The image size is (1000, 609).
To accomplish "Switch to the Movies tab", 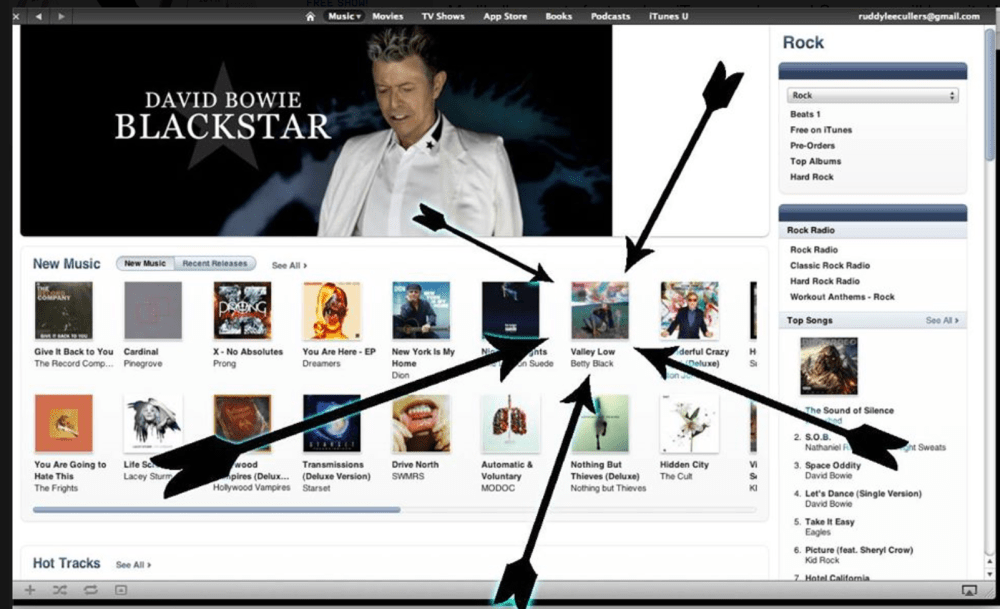I will coord(388,16).
